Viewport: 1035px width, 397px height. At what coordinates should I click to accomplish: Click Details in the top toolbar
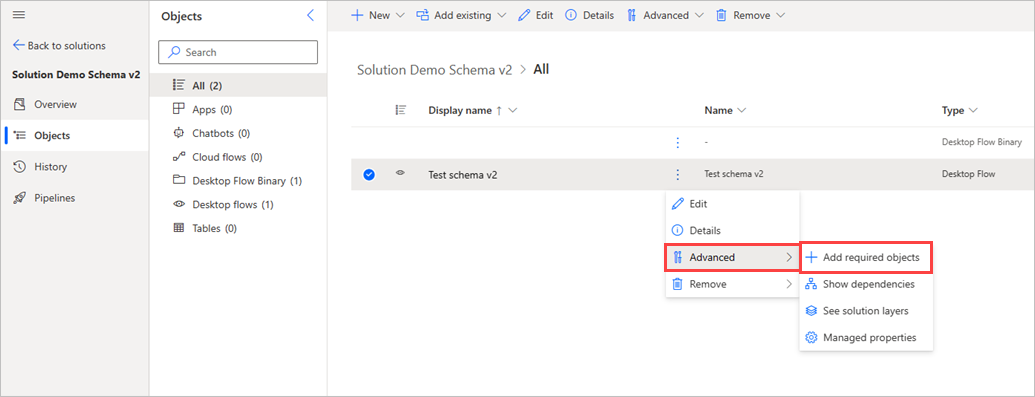(589, 15)
